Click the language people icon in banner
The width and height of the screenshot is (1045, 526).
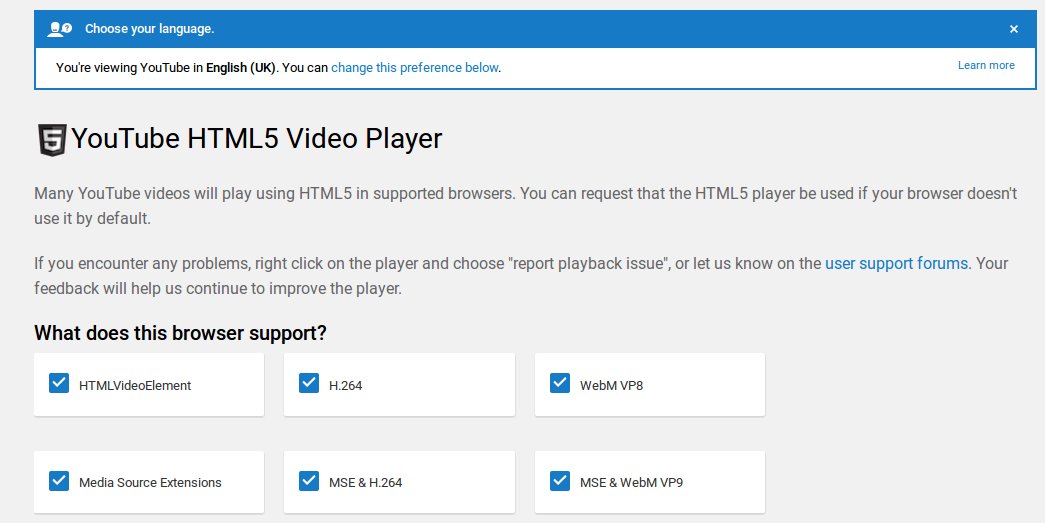pyautogui.click(x=59, y=29)
